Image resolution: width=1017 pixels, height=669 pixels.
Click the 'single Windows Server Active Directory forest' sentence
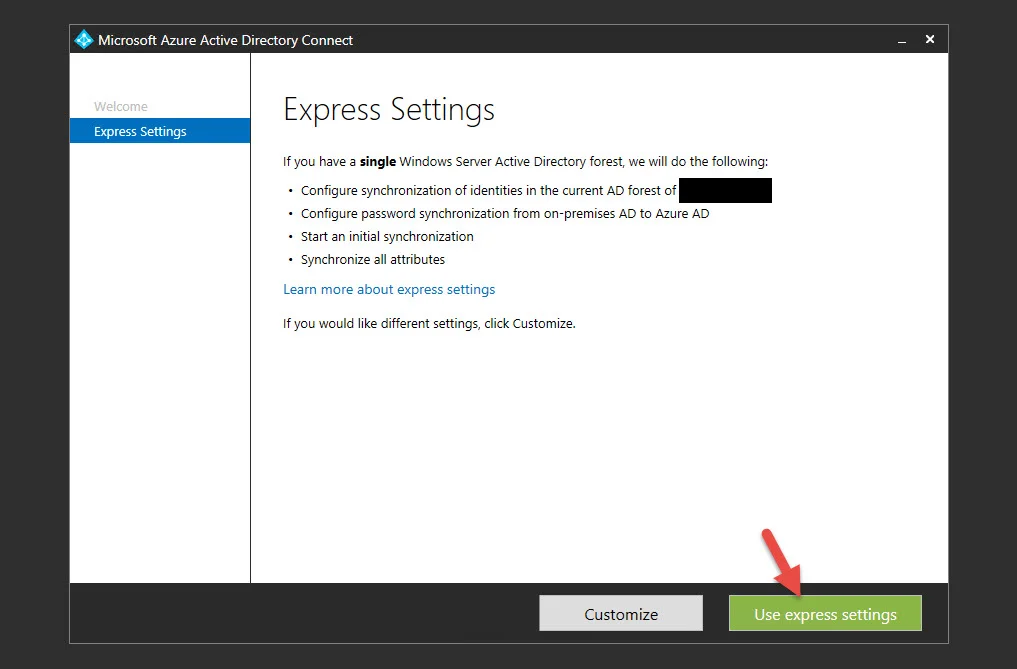point(525,162)
